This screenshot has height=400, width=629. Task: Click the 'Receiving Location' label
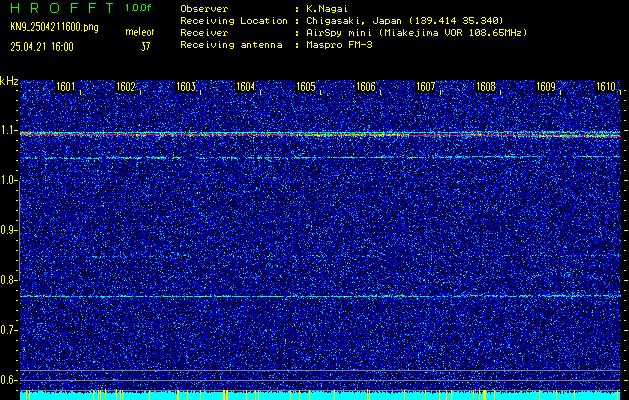pos(234,20)
